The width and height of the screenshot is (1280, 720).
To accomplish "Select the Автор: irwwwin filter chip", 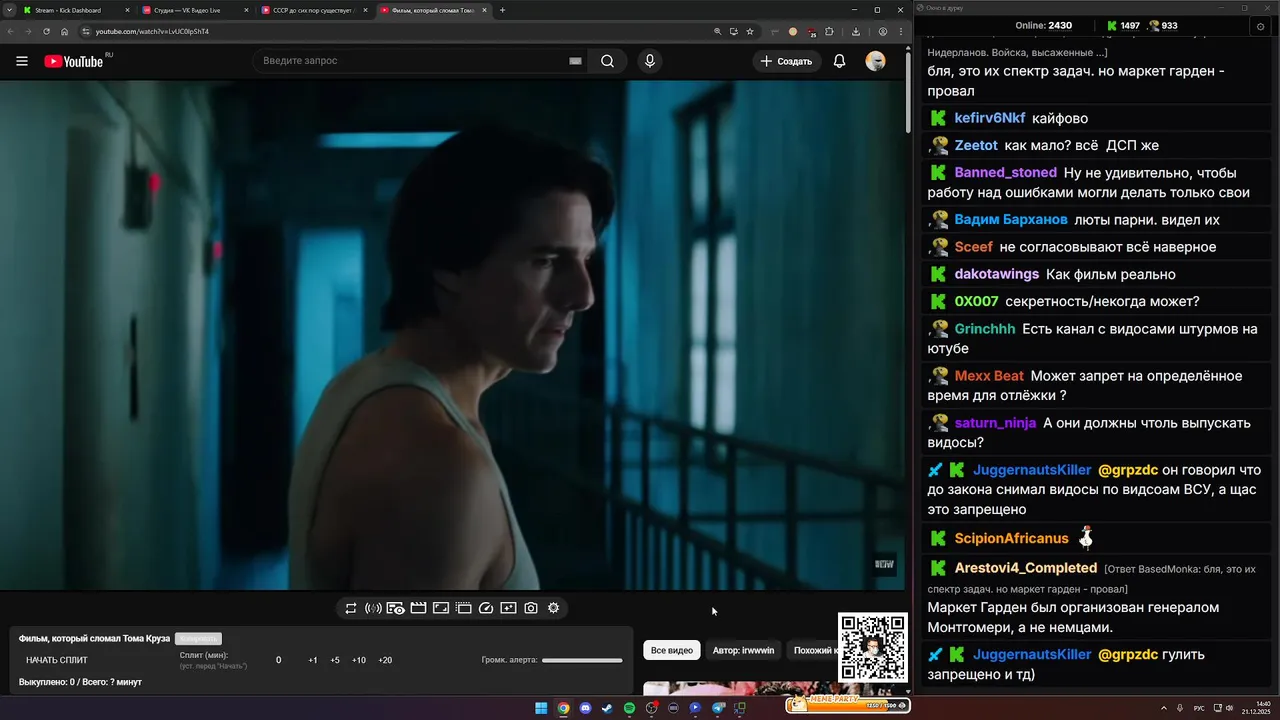I will coord(743,650).
